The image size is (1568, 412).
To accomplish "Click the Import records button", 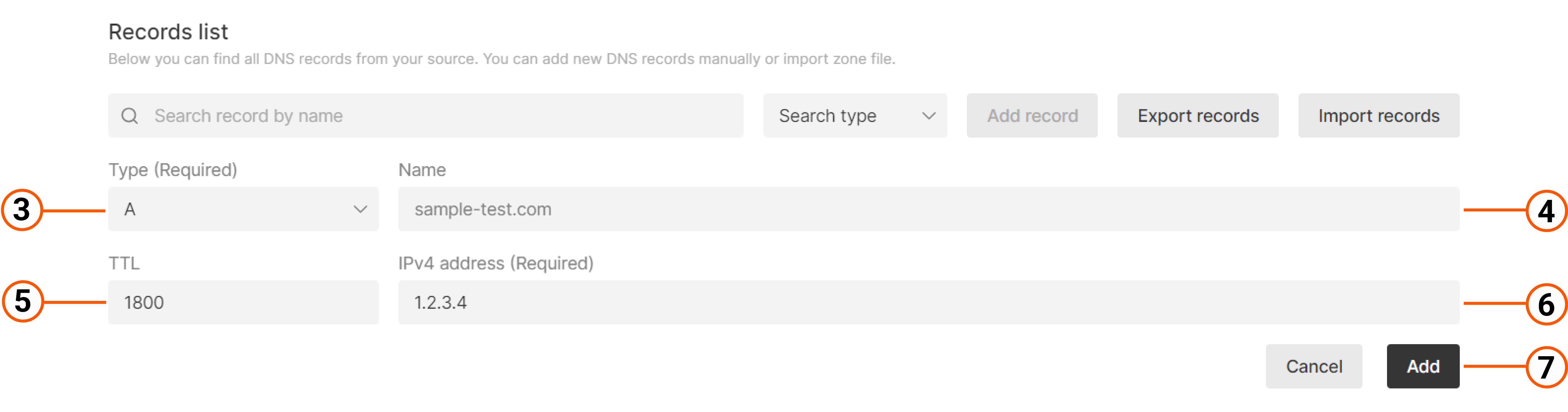I will 1378,116.
